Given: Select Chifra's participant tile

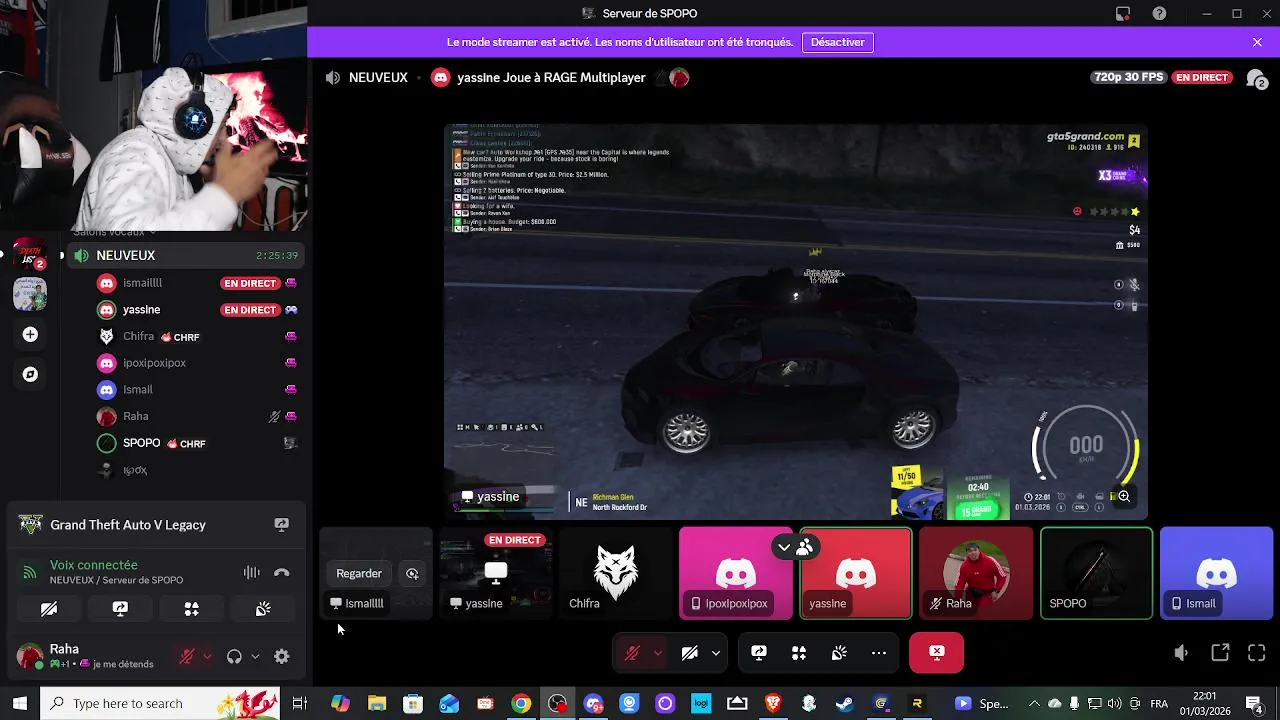Looking at the screenshot, I should tap(616, 574).
